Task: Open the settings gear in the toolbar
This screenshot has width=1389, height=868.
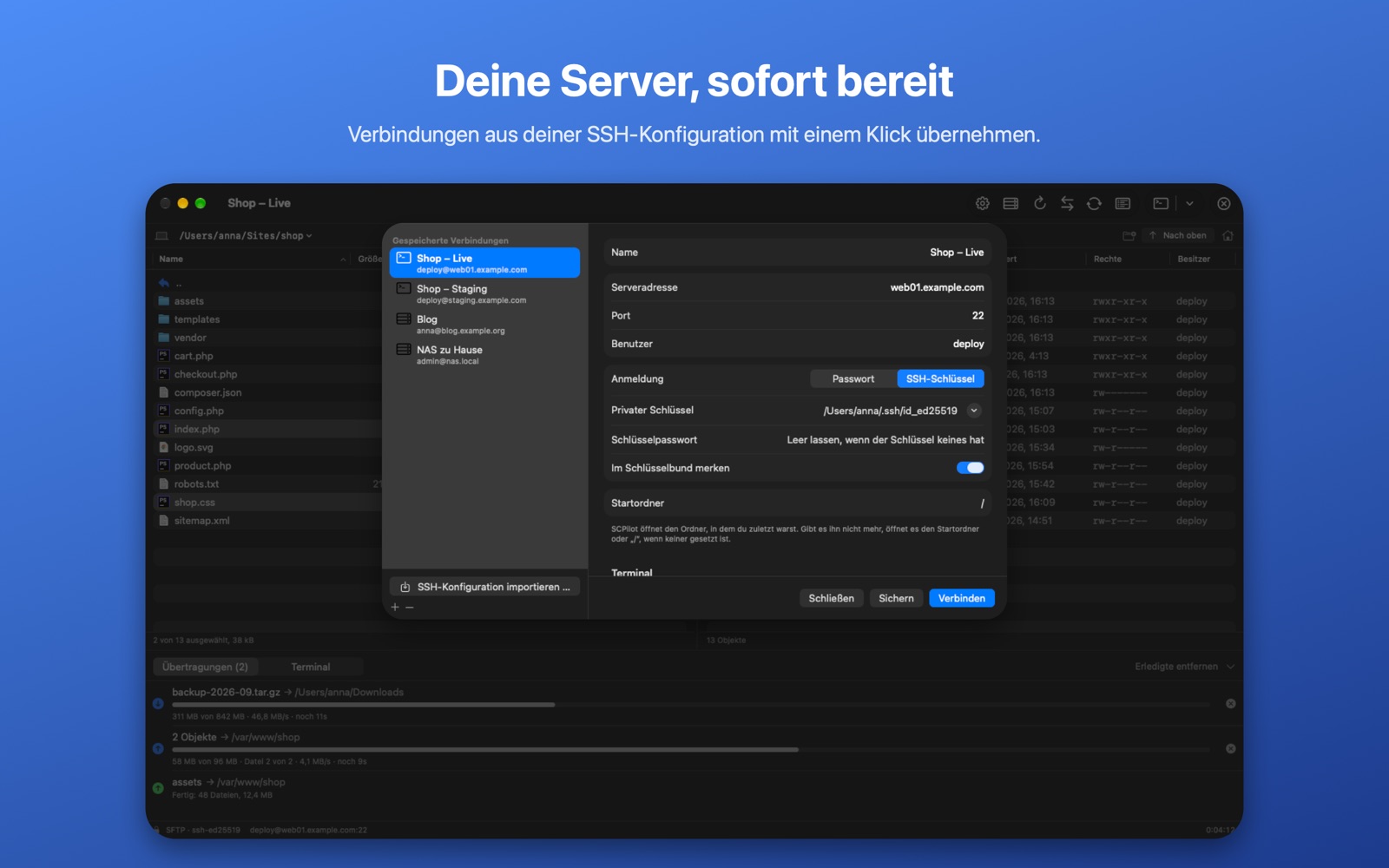Action: point(982,203)
